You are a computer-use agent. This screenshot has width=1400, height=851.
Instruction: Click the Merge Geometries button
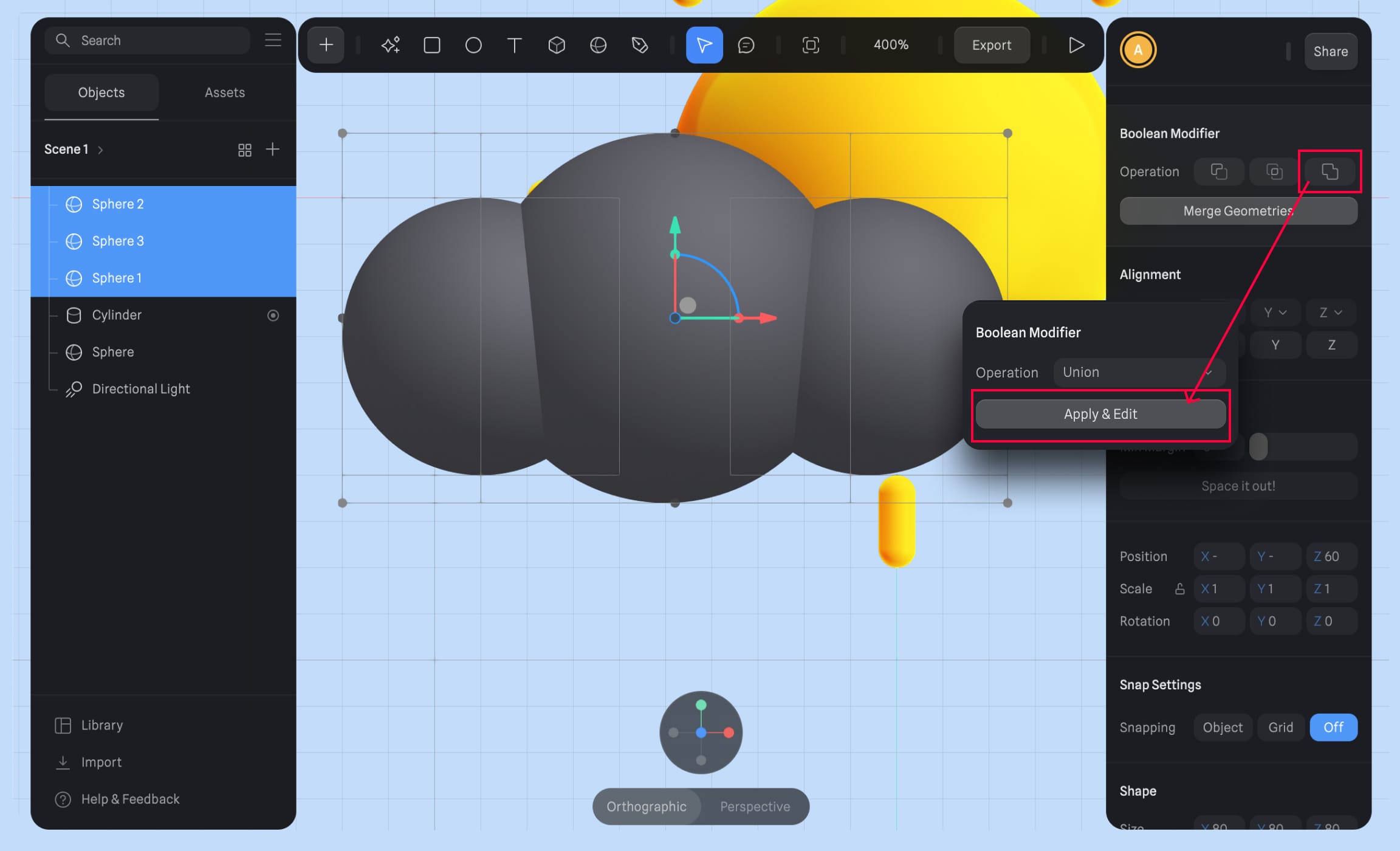point(1238,210)
